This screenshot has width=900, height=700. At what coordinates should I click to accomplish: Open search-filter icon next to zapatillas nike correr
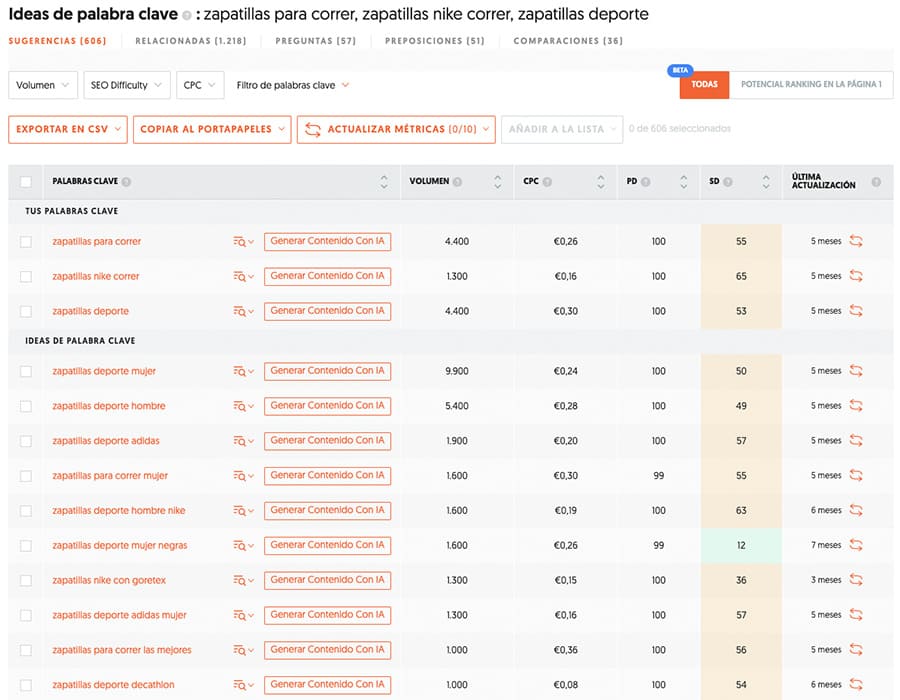(243, 276)
